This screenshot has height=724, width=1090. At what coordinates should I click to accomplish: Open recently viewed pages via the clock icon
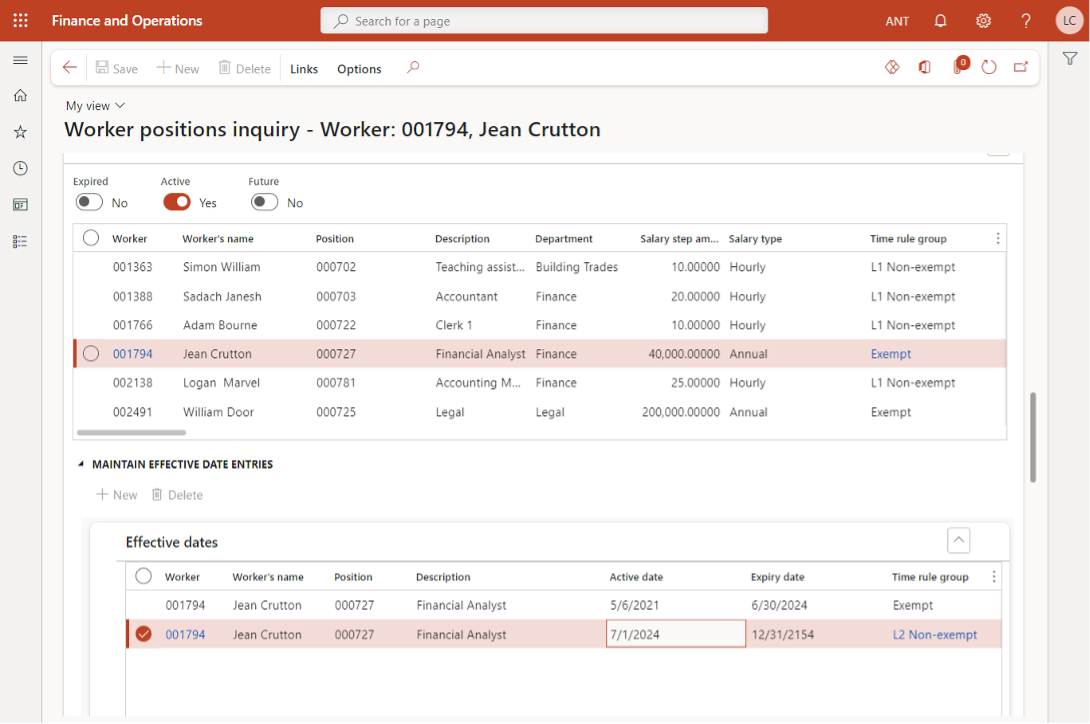coord(20,168)
